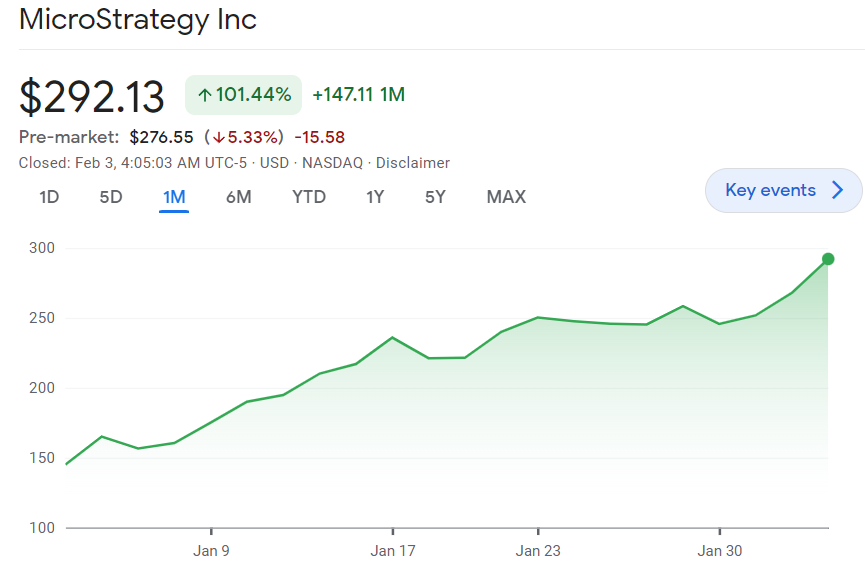Select the 1M time range tab
Image resolution: width=865 pixels, height=572 pixels.
pos(174,197)
